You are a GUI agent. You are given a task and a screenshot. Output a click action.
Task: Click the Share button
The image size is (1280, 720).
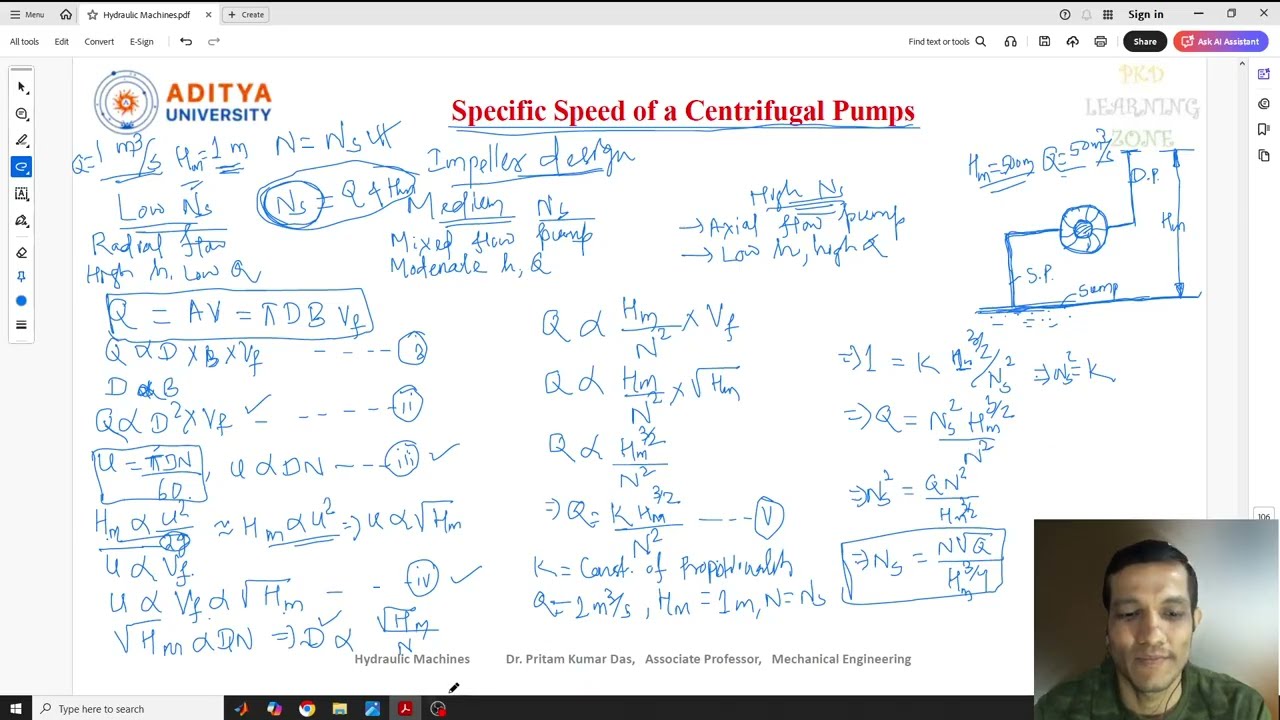[x=1145, y=42]
